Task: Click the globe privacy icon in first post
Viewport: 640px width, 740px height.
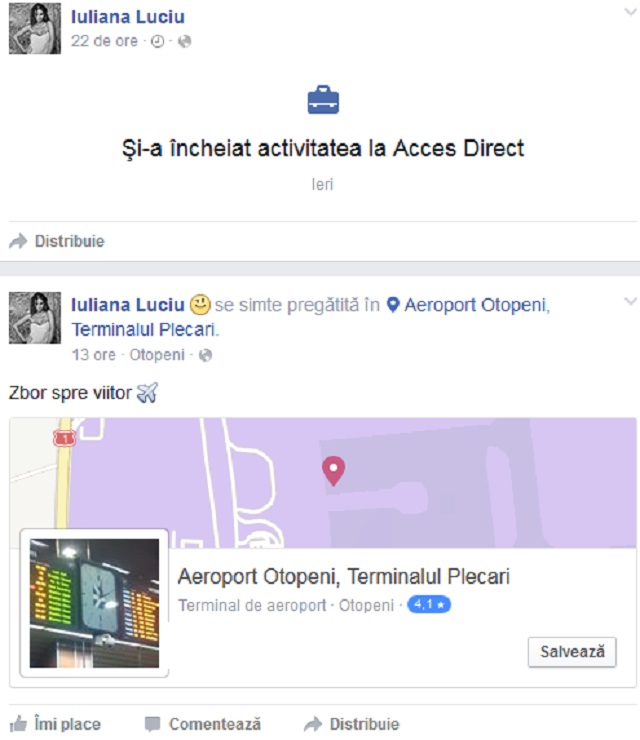Action: click(x=184, y=42)
